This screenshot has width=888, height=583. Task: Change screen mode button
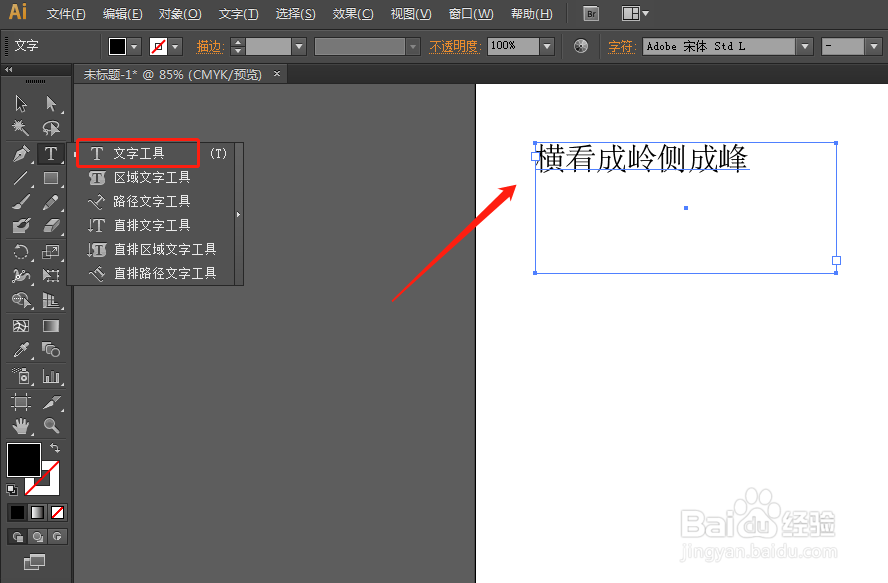[x=35, y=562]
